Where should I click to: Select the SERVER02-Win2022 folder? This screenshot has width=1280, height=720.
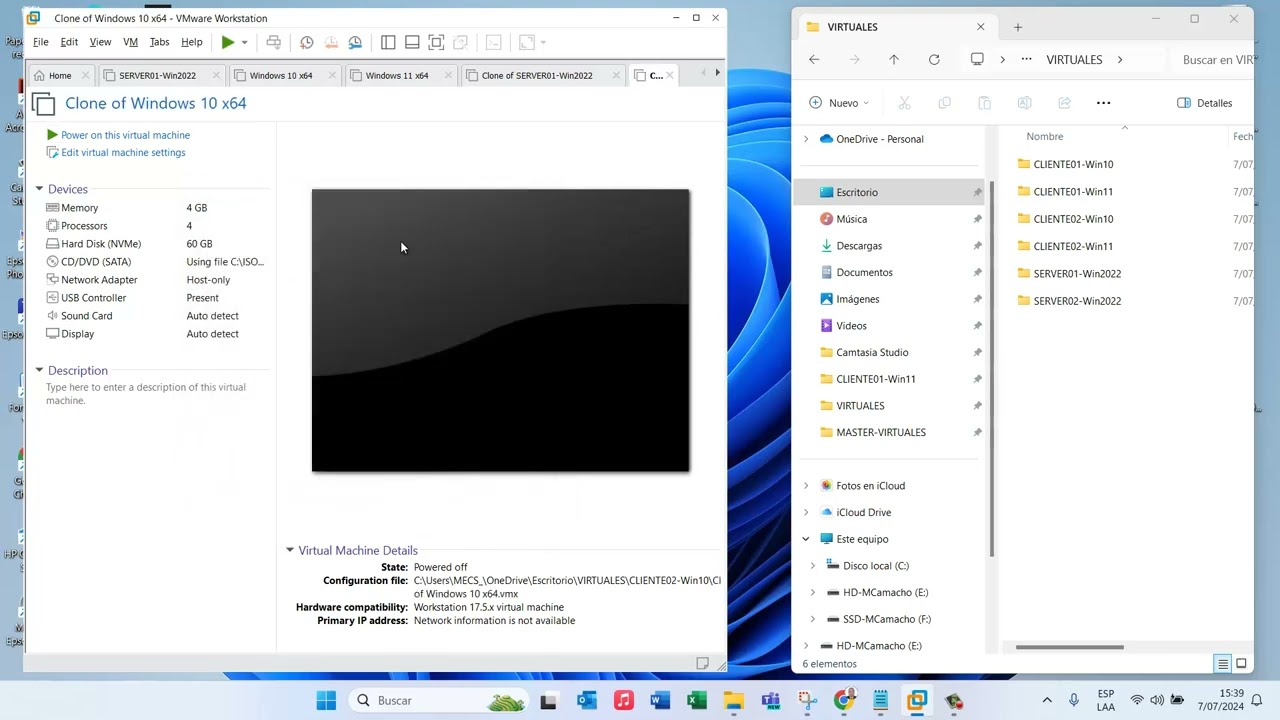1077,301
